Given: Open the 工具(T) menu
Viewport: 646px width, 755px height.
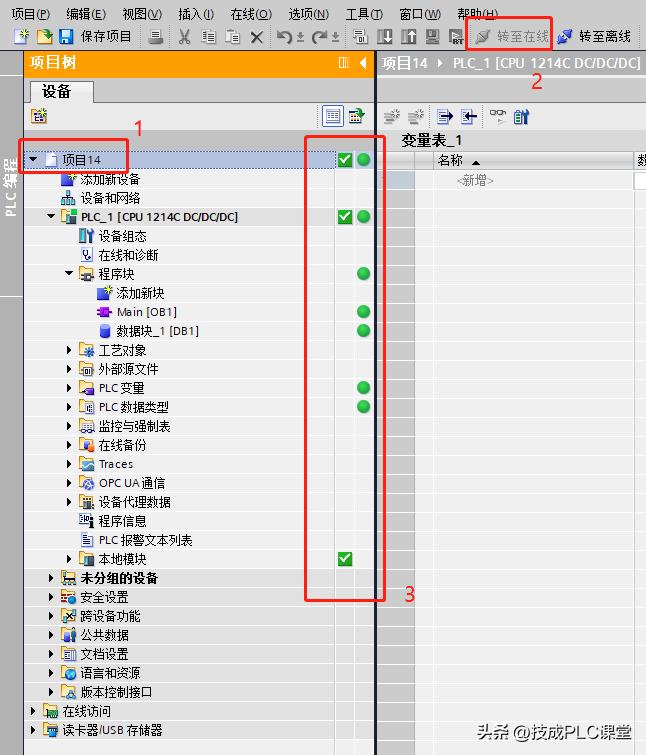Looking at the screenshot, I should click(364, 14).
